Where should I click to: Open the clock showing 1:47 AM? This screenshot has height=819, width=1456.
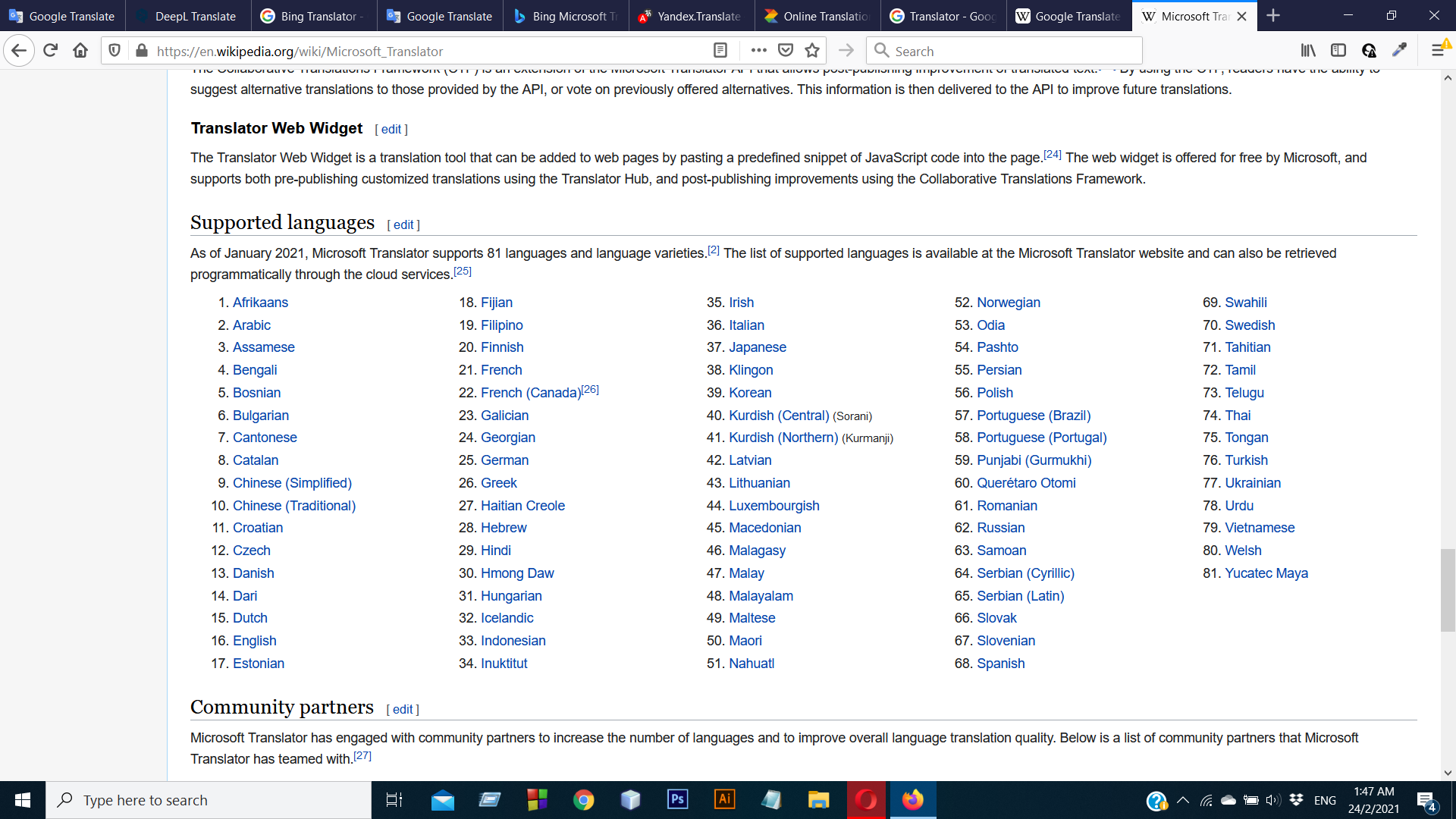click(1373, 800)
